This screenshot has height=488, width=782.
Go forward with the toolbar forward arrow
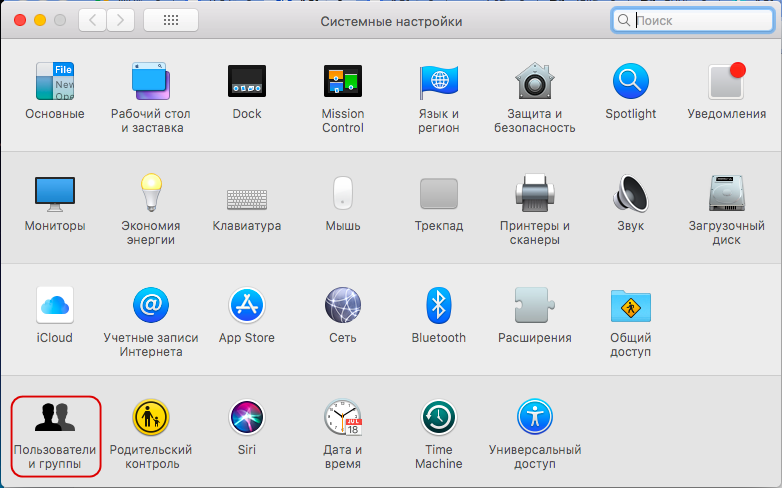(x=120, y=20)
